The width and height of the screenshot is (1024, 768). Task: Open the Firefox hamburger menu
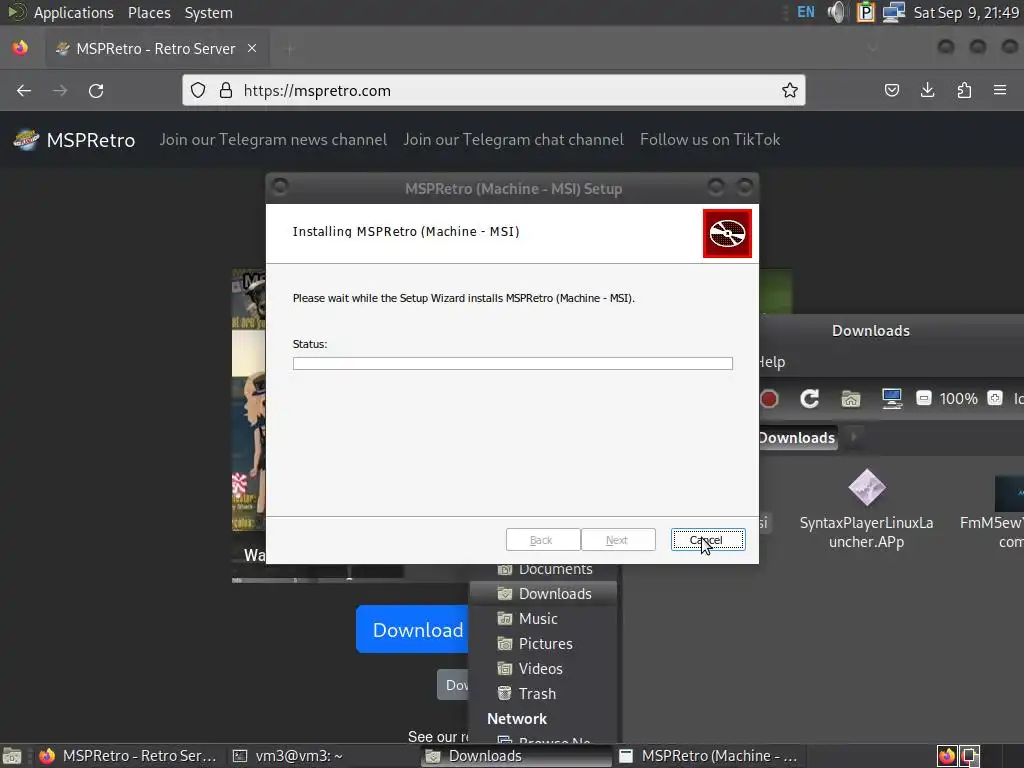(x=1000, y=90)
